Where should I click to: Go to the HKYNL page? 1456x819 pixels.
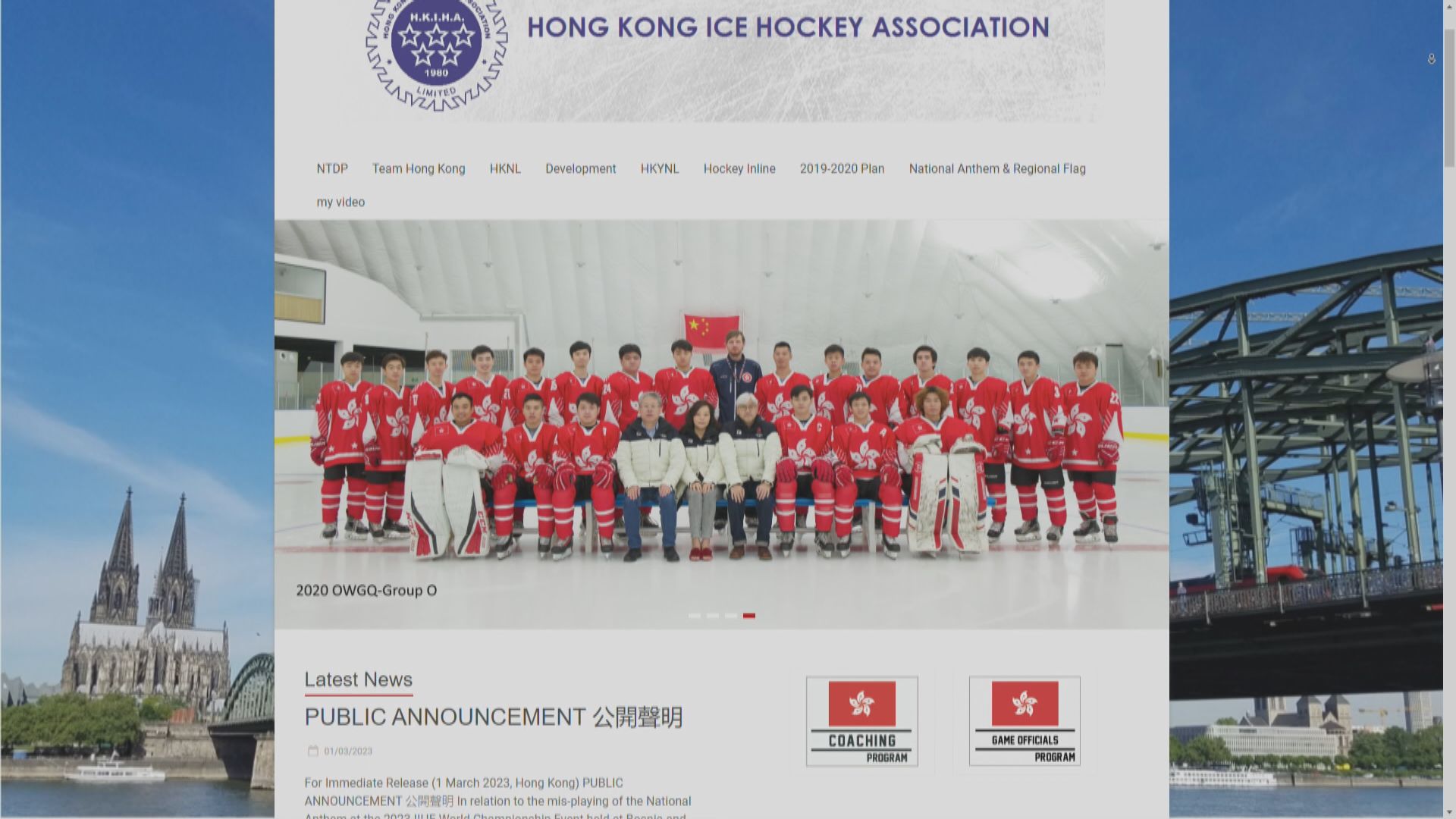660,168
